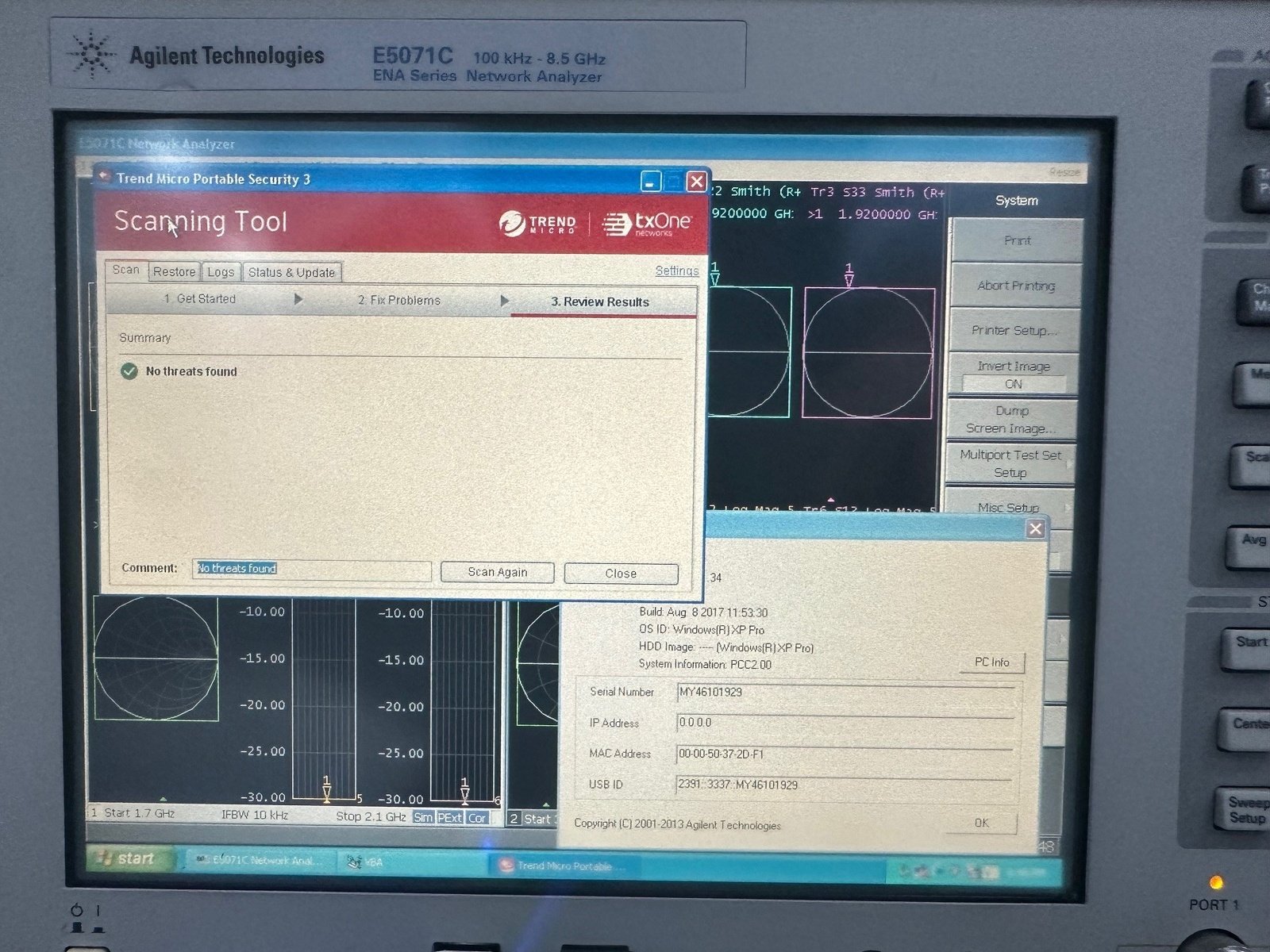The image size is (1270, 952).
Task: Click the PExt status indicator
Action: (x=449, y=817)
